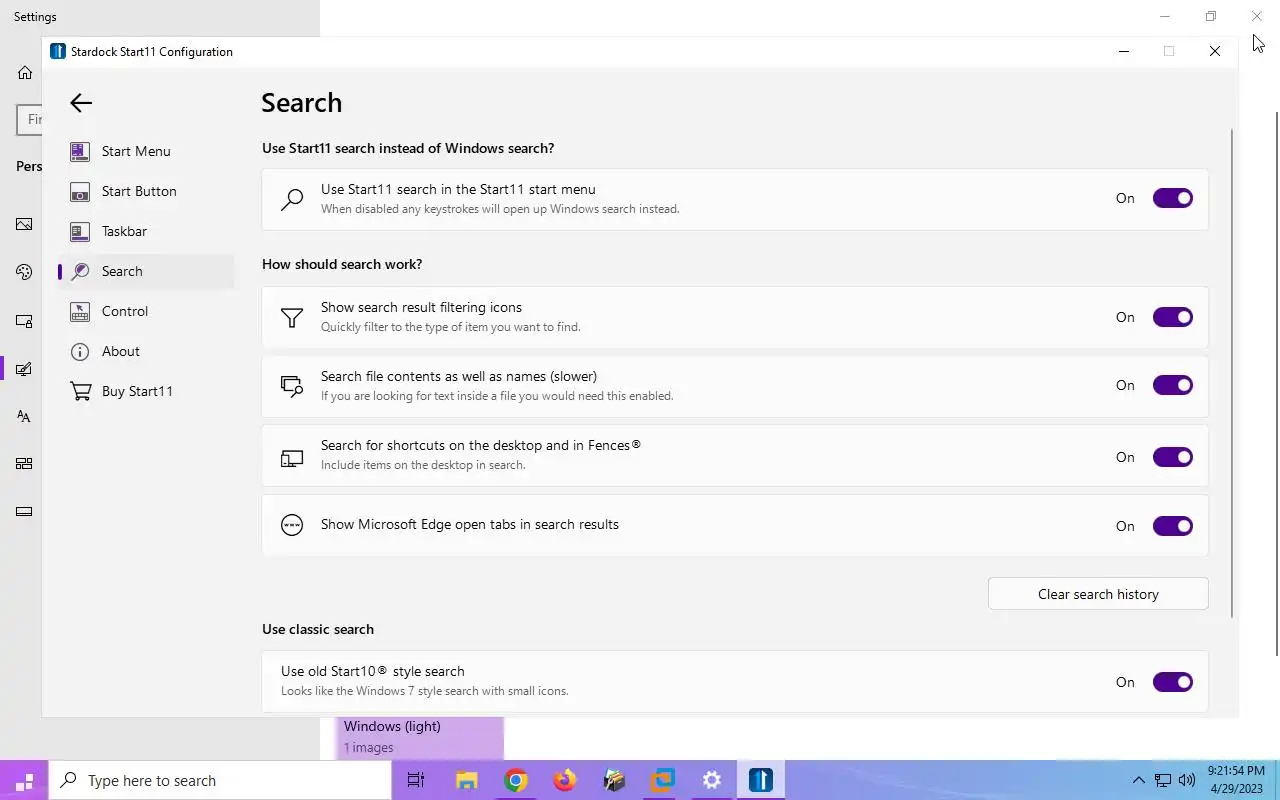Click the funnel filter icon

tap(292, 317)
